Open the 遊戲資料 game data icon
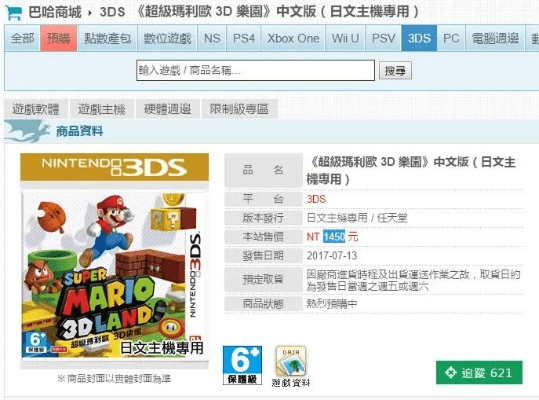 291,366
